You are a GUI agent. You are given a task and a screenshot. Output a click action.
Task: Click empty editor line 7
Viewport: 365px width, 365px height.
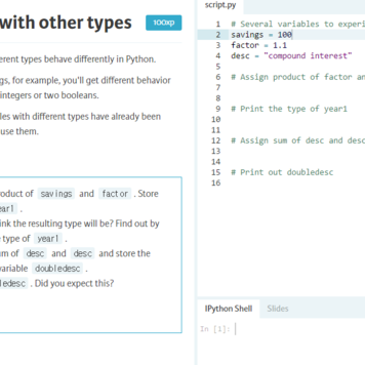click(297, 88)
